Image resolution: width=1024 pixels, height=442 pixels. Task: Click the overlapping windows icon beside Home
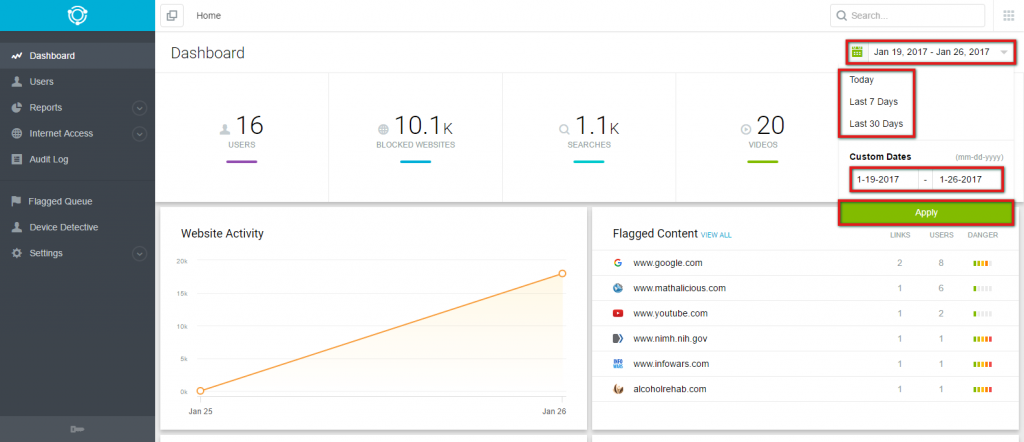coord(172,16)
